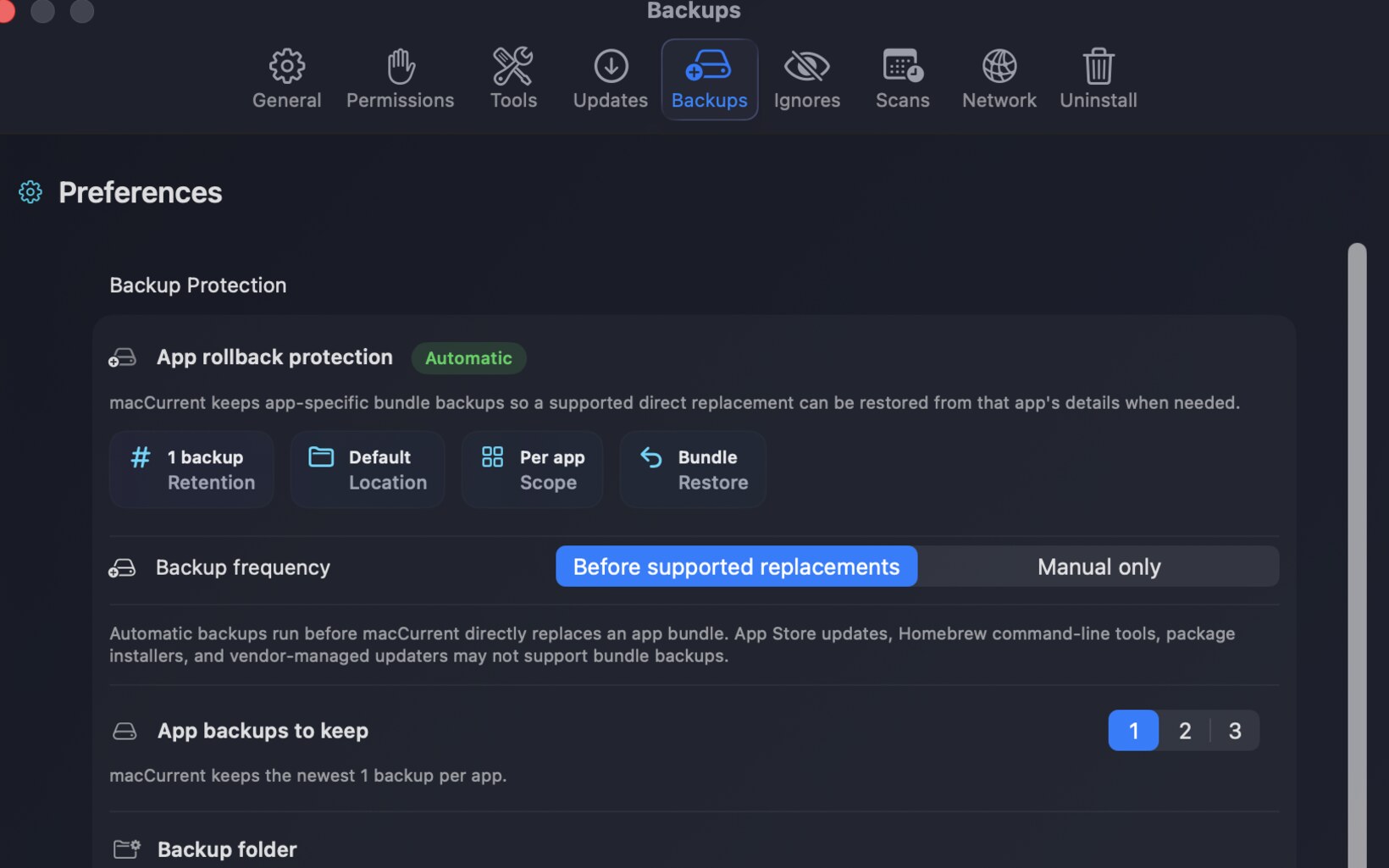Click the App rollback protection title
Image resolution: width=1389 pixels, height=868 pixels.
pyautogui.click(x=274, y=357)
